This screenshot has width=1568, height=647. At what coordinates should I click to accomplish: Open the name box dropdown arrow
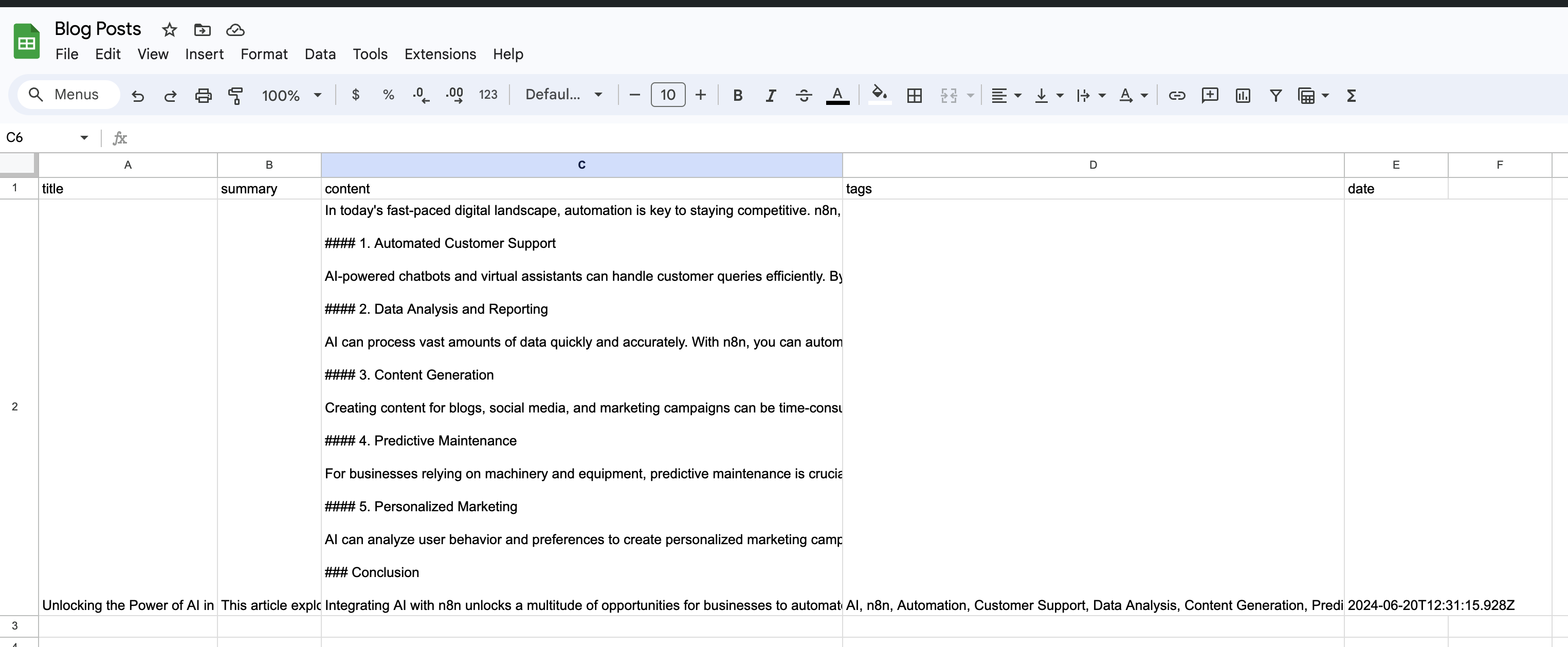[x=84, y=138]
